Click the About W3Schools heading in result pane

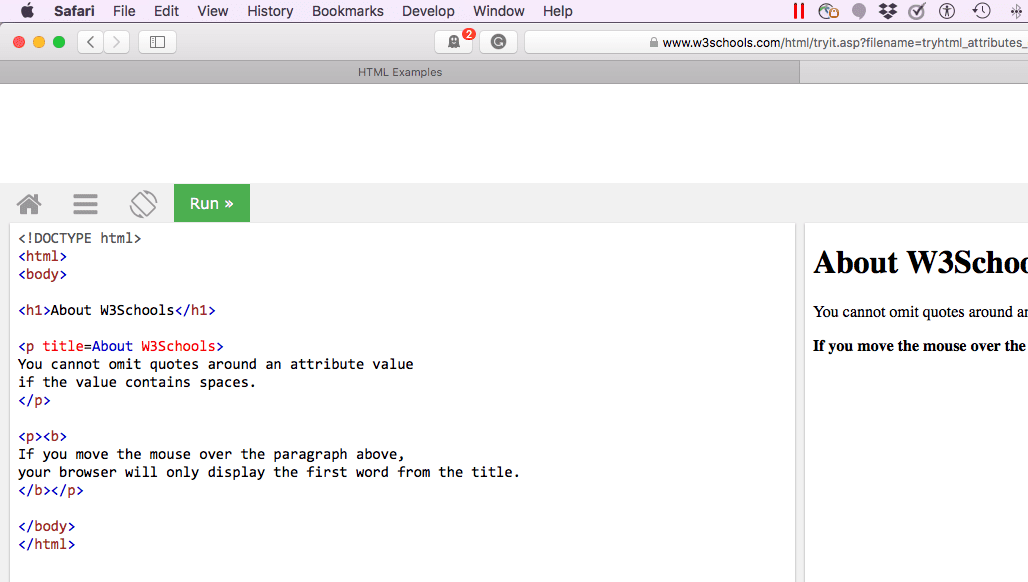(x=920, y=263)
